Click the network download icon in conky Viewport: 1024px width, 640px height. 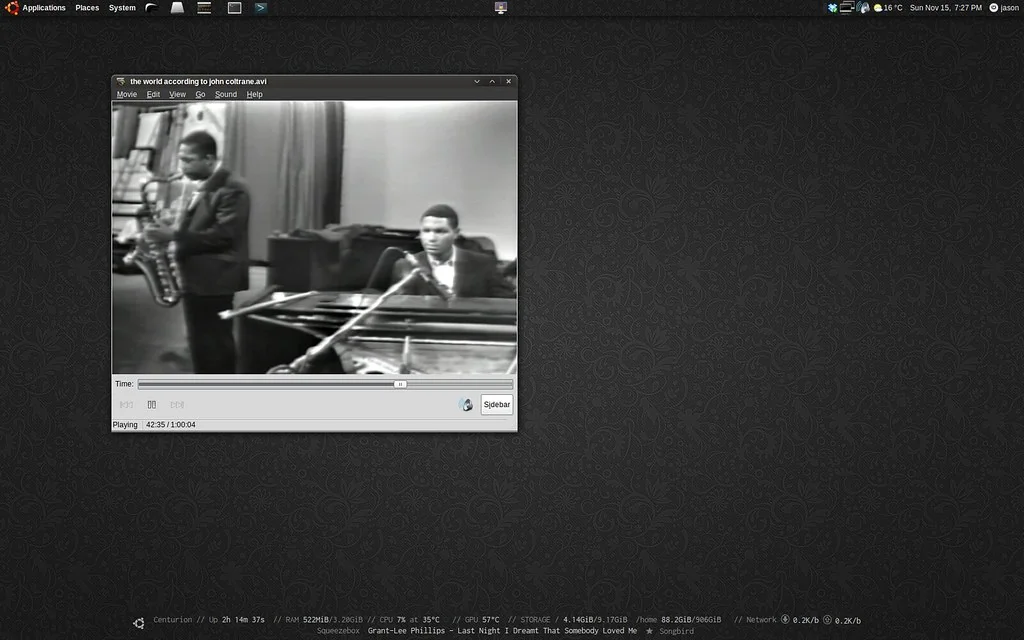(786, 620)
